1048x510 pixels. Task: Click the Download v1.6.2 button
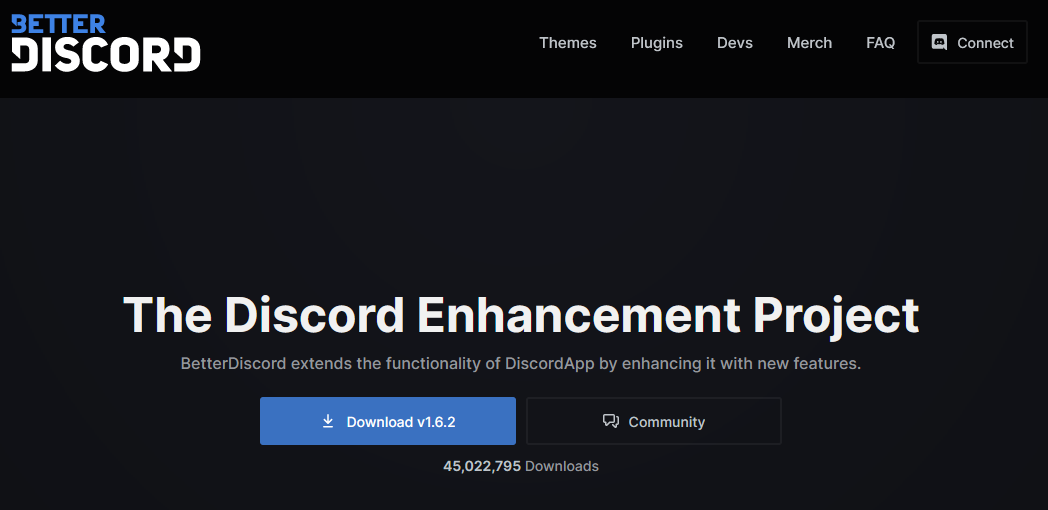tap(388, 421)
